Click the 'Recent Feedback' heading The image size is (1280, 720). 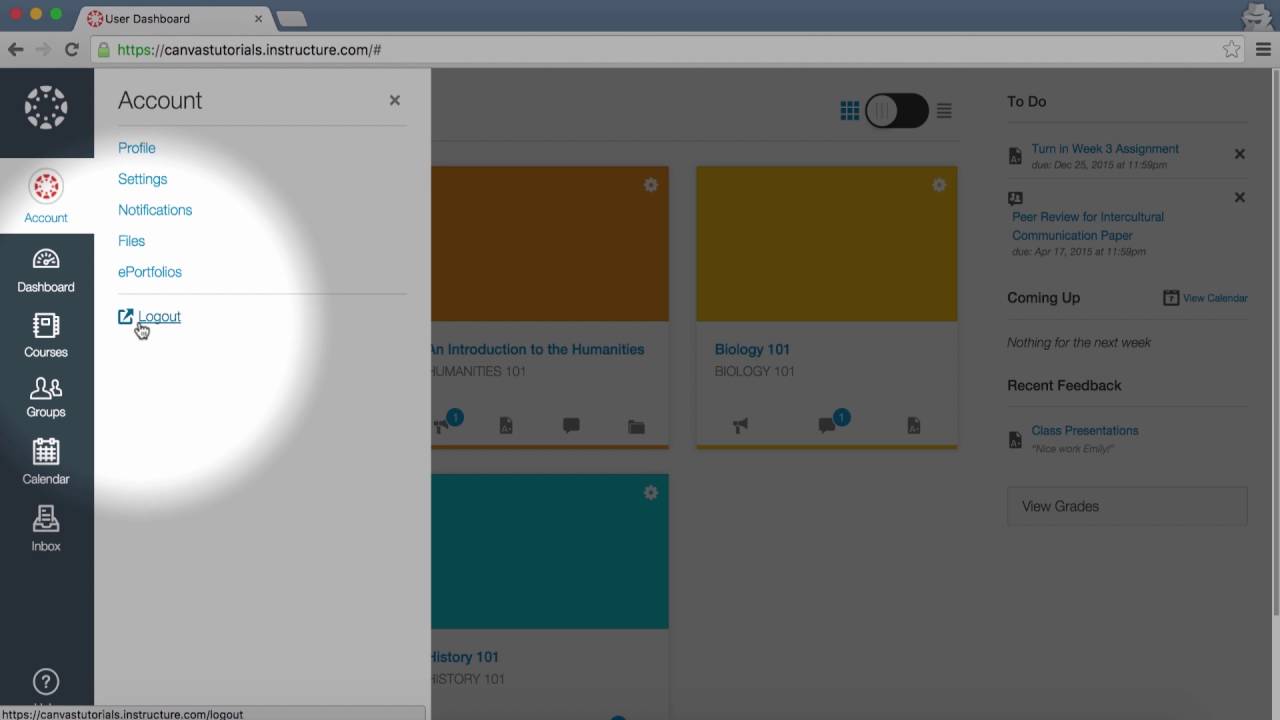click(1064, 385)
